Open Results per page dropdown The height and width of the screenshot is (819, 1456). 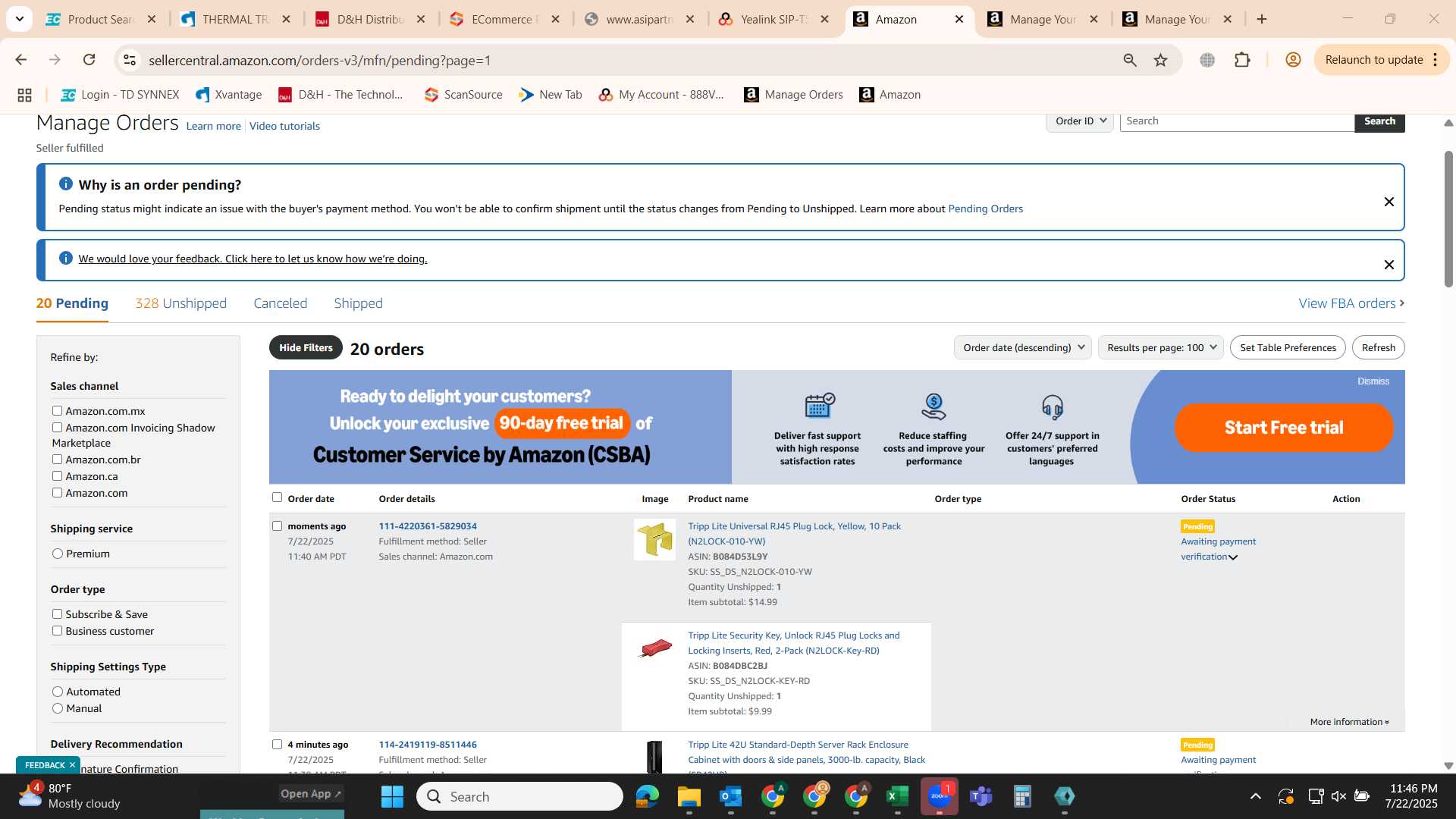coord(1161,347)
